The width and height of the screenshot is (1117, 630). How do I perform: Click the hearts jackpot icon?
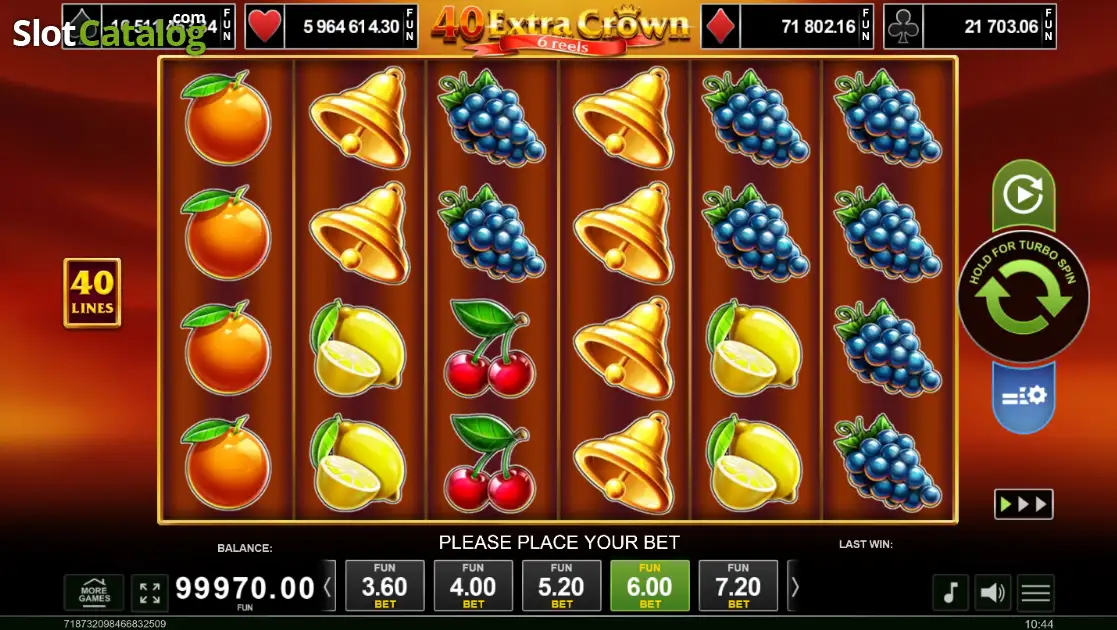pyautogui.click(x=265, y=28)
